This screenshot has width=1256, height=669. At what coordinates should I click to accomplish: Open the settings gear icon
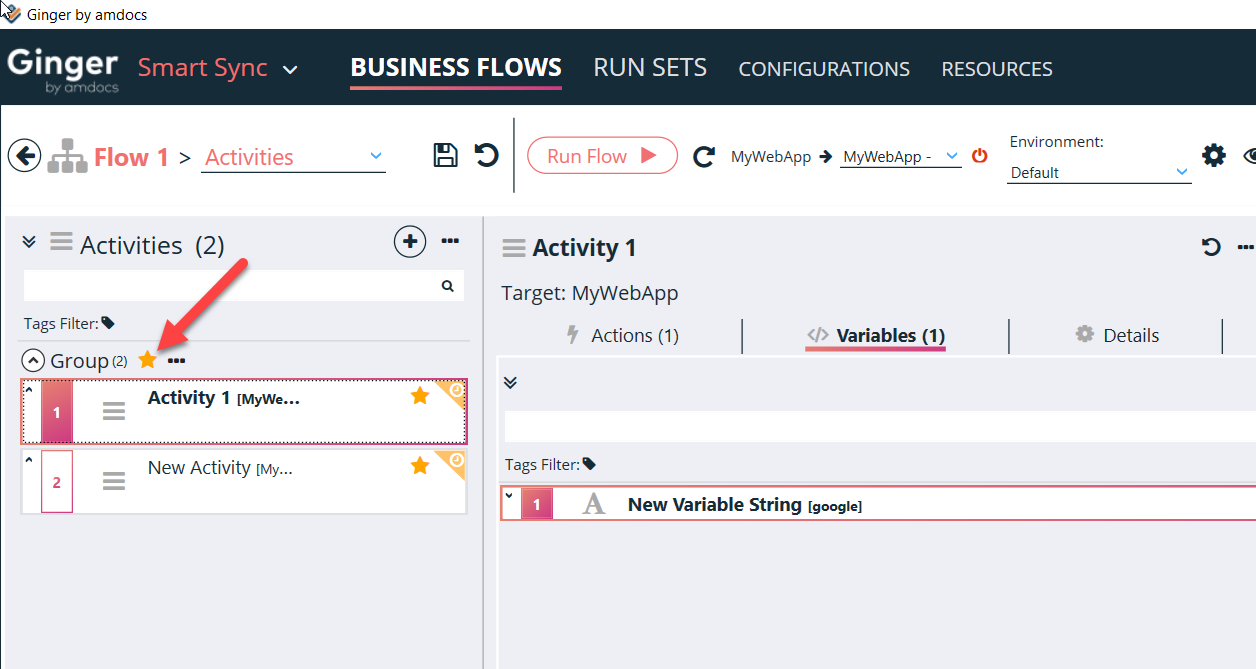[x=1213, y=155]
